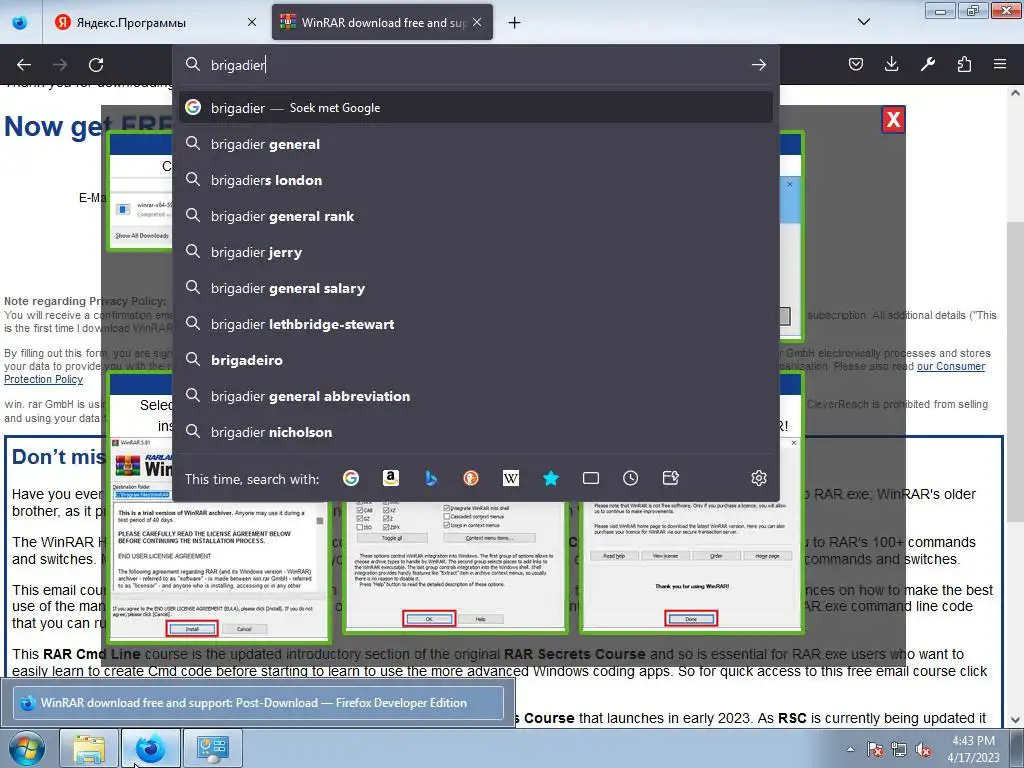
Task: Pick suggestion 'brigadeiro'
Action: tap(475, 360)
